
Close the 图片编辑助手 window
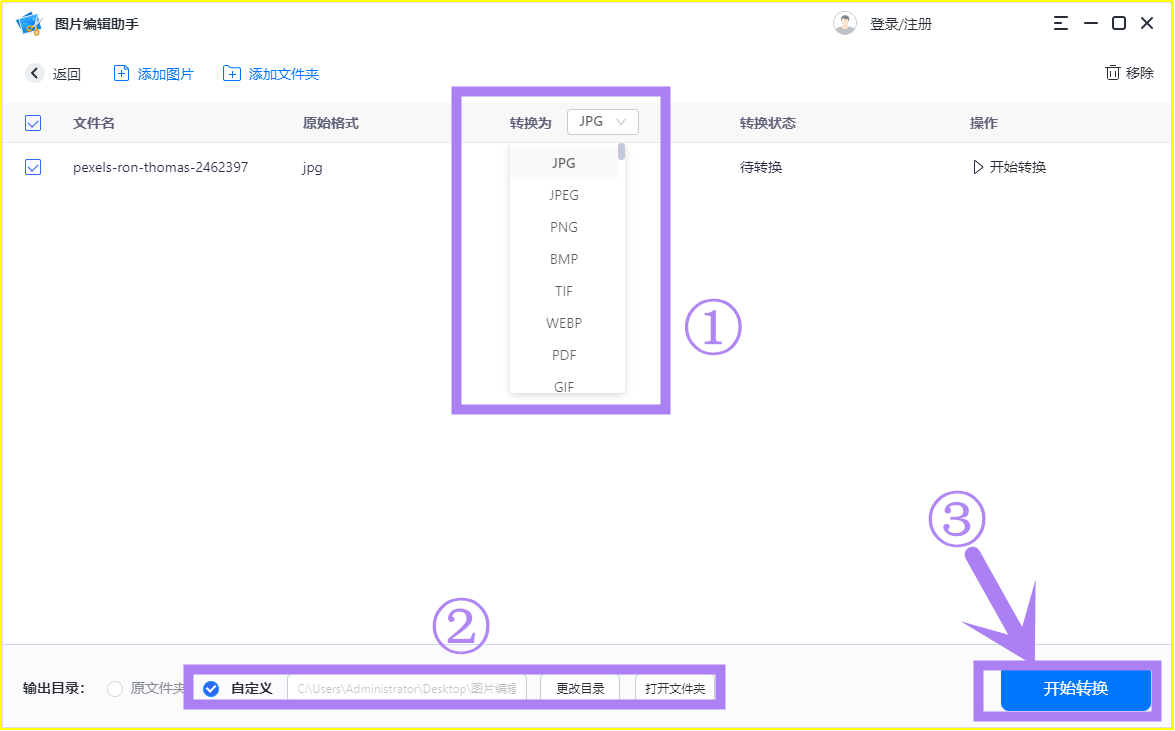pos(1147,23)
